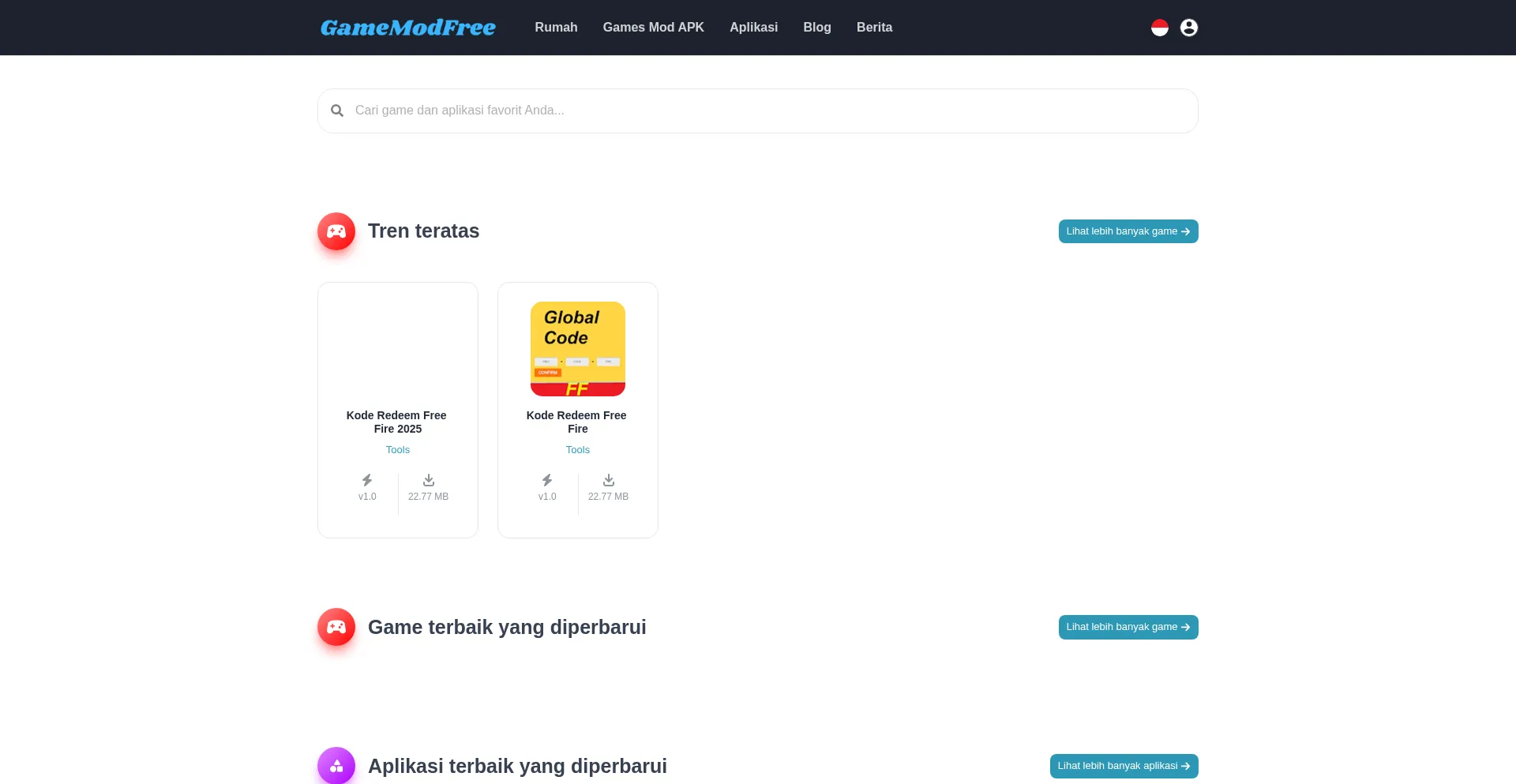The height and width of the screenshot is (784, 1516).
Task: Open the Kode Redeem Free Fire 2025 title
Action: tap(397, 422)
